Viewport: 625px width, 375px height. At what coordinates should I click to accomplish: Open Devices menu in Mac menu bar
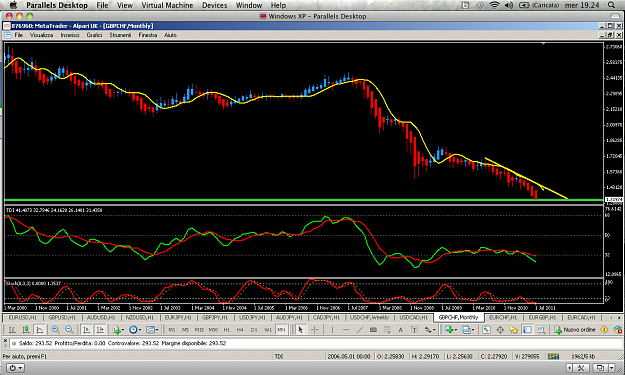tap(214, 5)
